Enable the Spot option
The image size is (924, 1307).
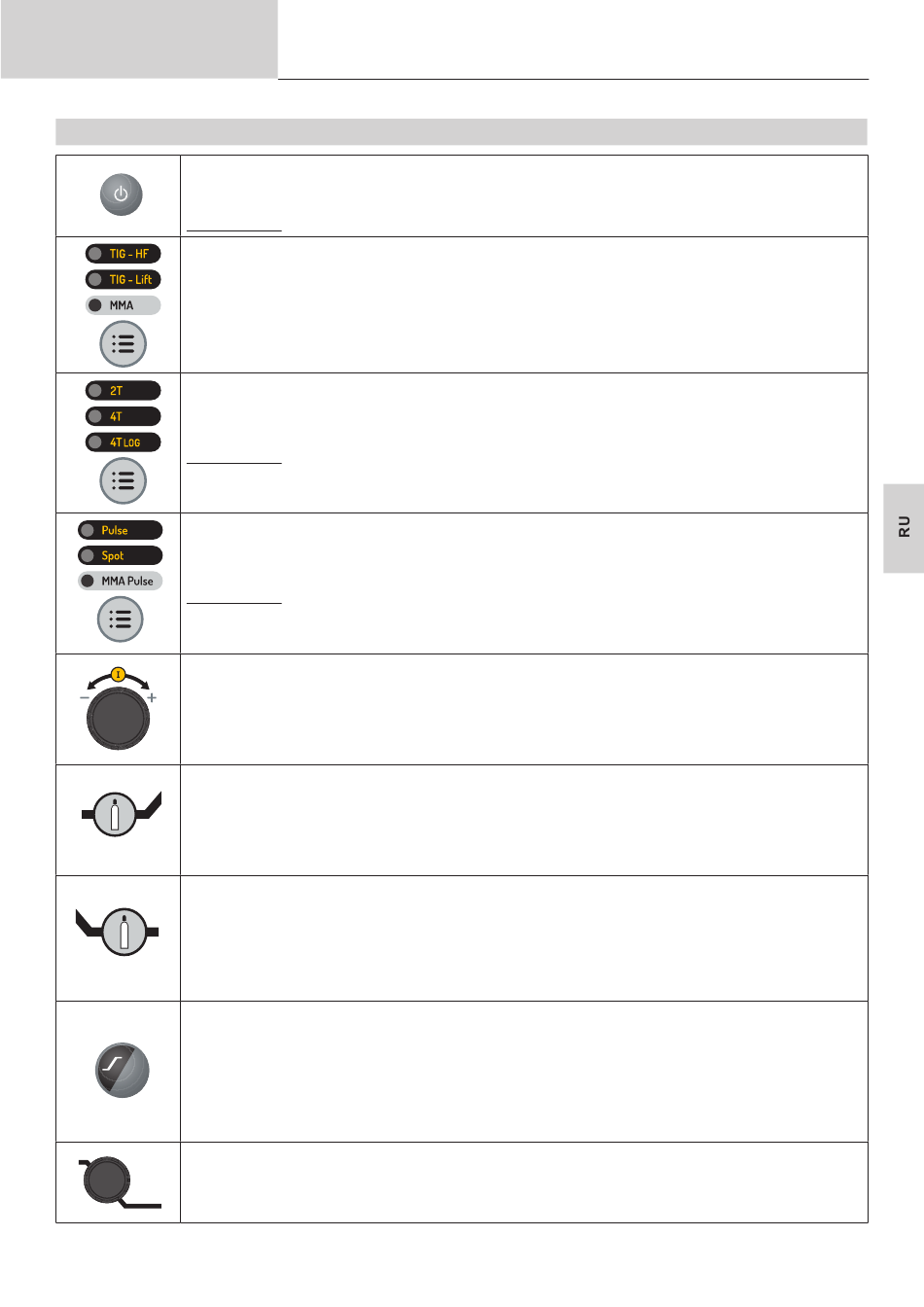(x=121, y=555)
